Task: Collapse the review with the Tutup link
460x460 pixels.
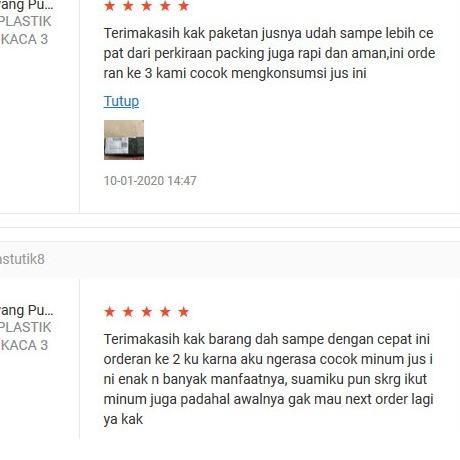Action: pos(121,101)
